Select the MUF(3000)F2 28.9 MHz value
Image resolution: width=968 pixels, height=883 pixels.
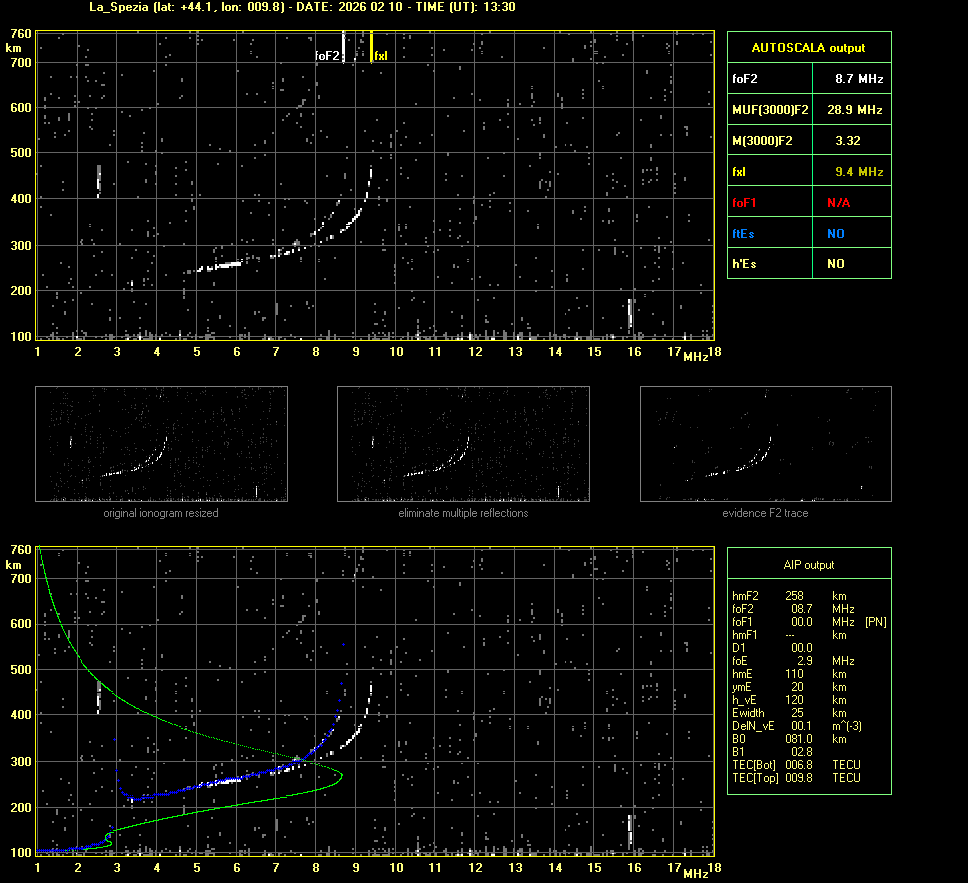tap(858, 109)
